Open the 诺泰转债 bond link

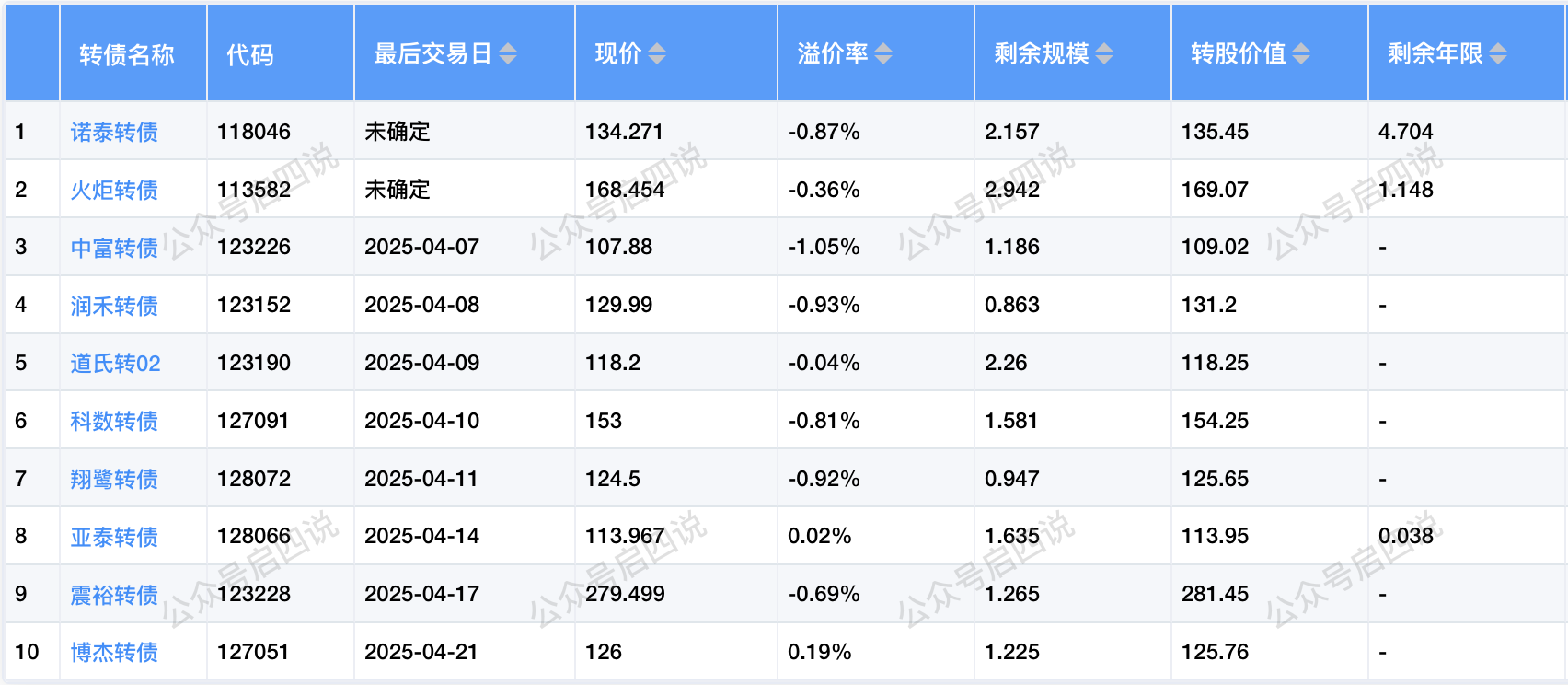[x=114, y=133]
